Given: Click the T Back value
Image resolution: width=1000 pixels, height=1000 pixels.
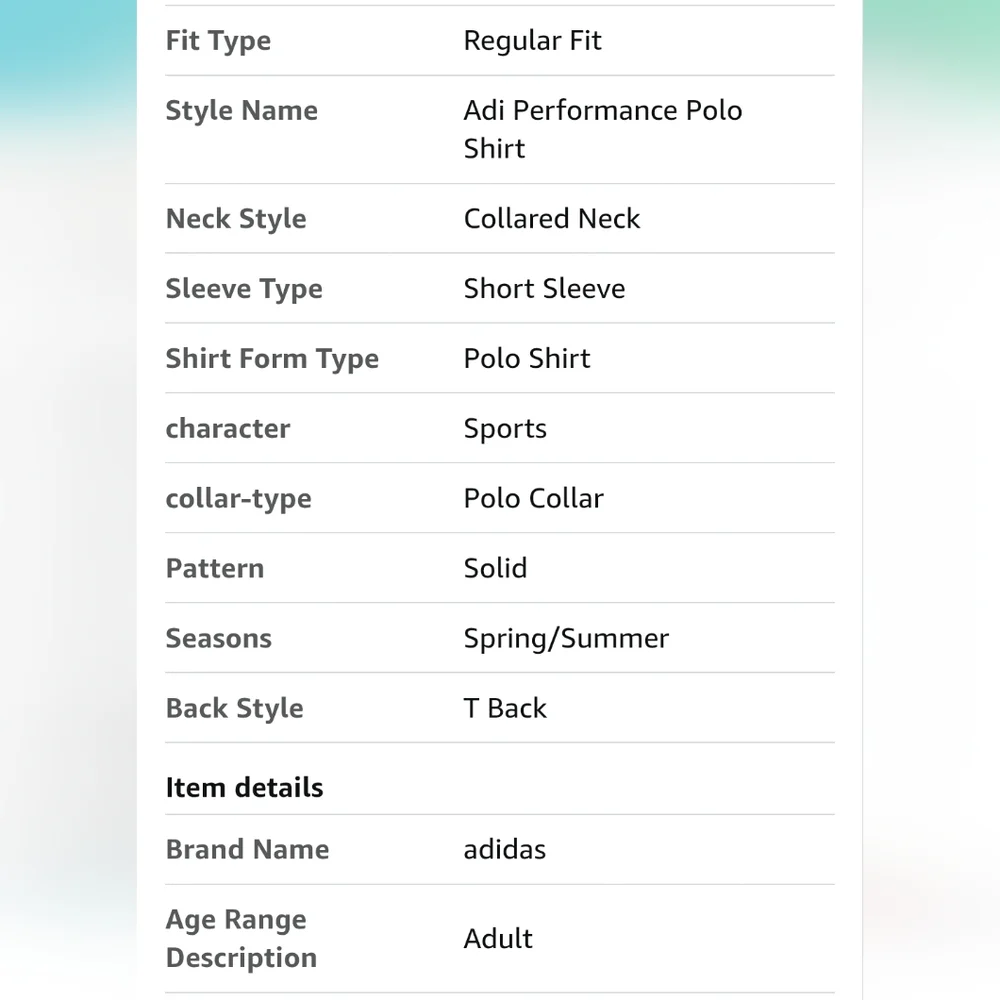Looking at the screenshot, I should coord(505,709).
